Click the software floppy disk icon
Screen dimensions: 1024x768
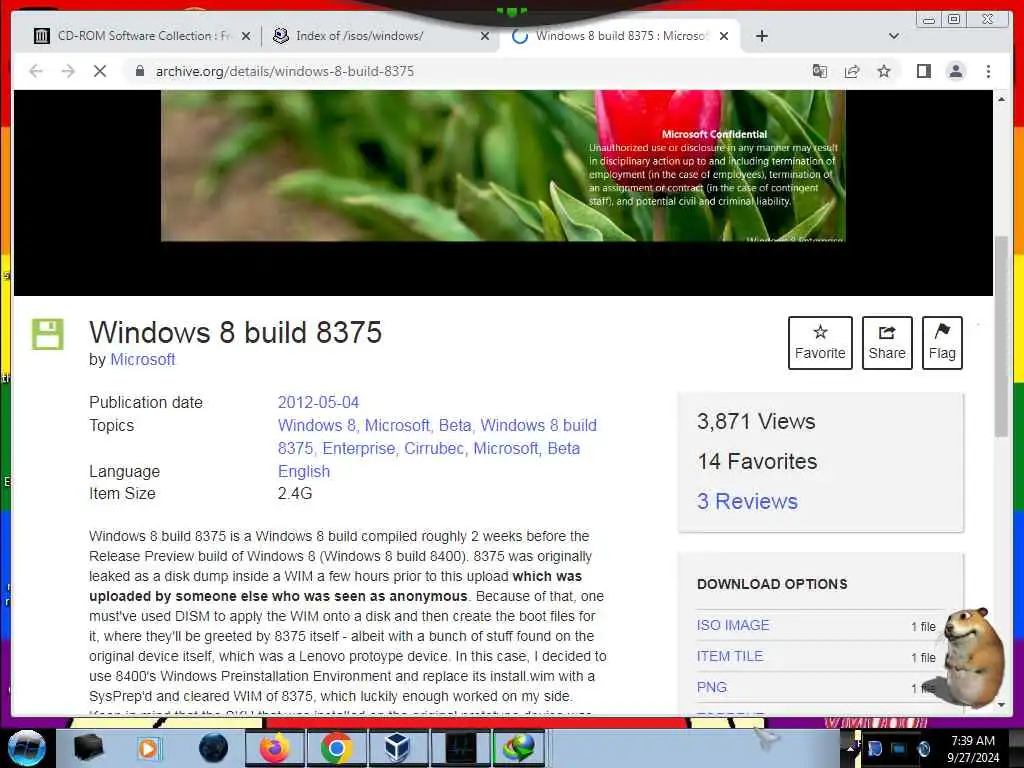coord(48,334)
